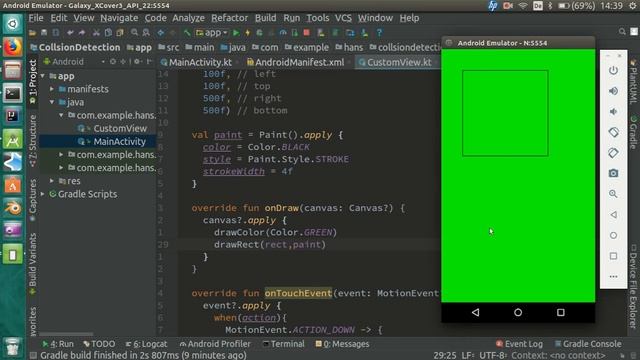Screen dimensions: 640x360
Task: Click the emulator sidebar home circle
Action: pyautogui.click(x=613, y=236)
